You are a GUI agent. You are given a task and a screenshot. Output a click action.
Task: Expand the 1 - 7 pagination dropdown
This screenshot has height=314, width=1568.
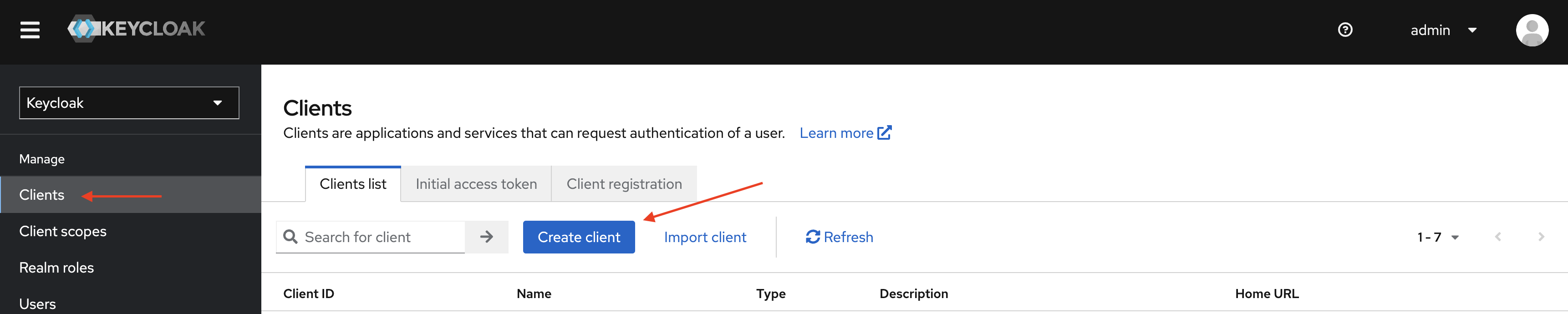pyautogui.click(x=1438, y=238)
